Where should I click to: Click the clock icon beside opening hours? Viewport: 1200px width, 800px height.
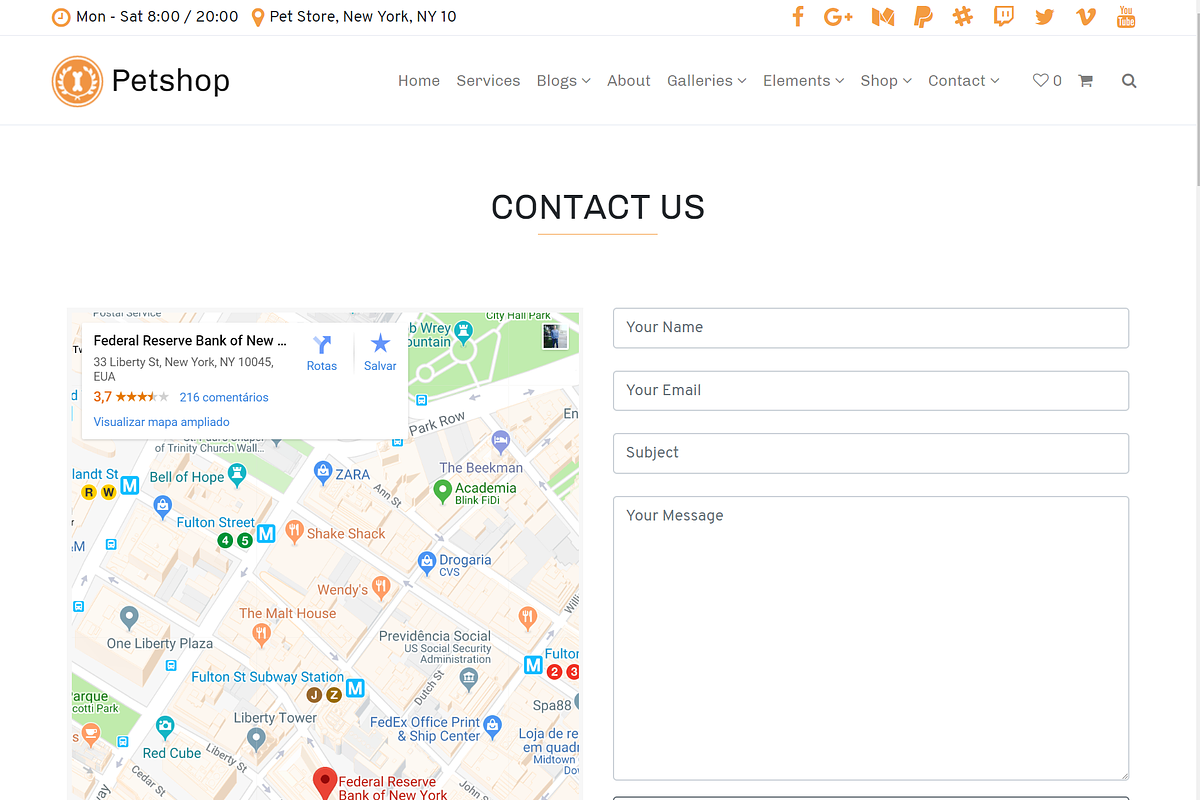point(61,17)
